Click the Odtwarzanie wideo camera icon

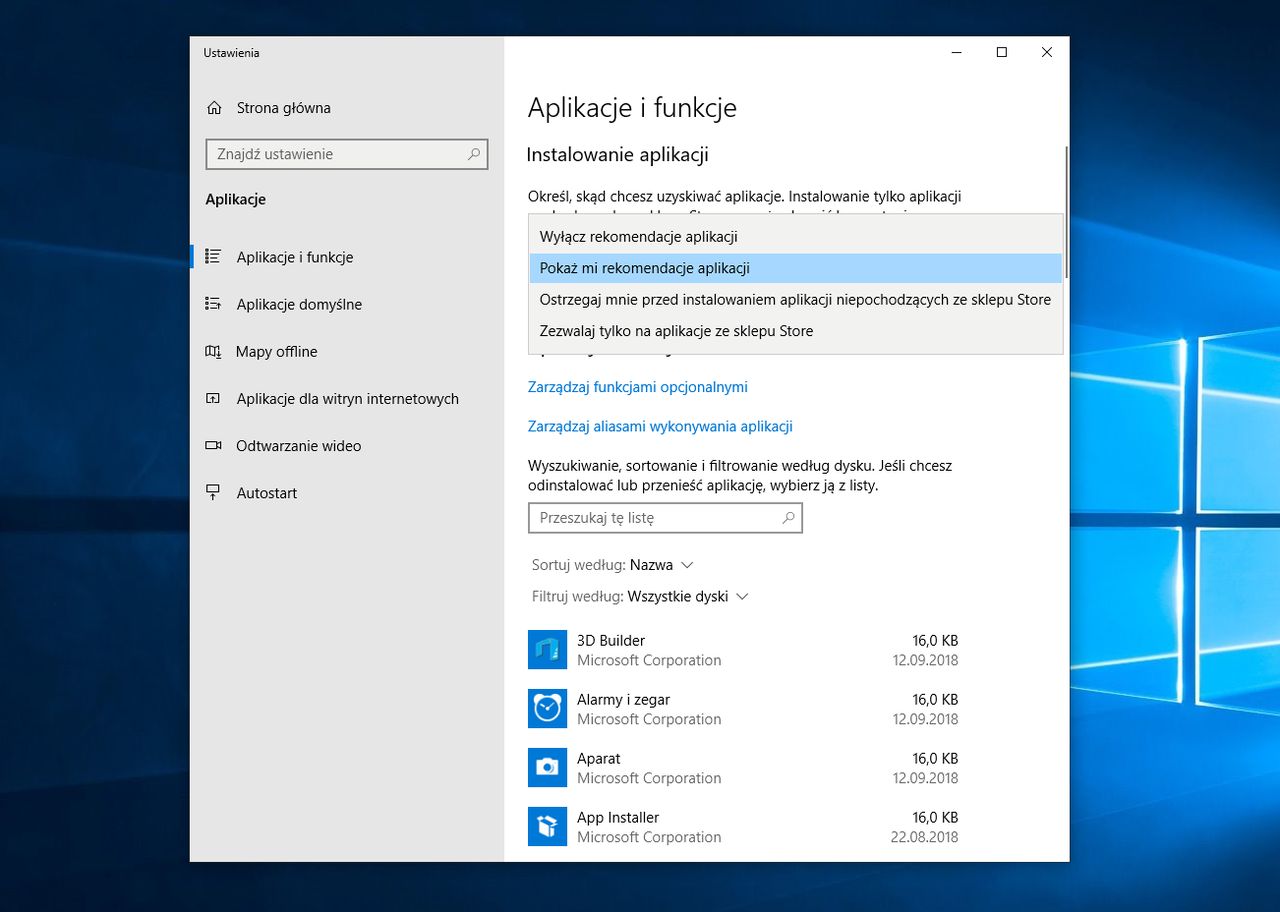[213, 446]
